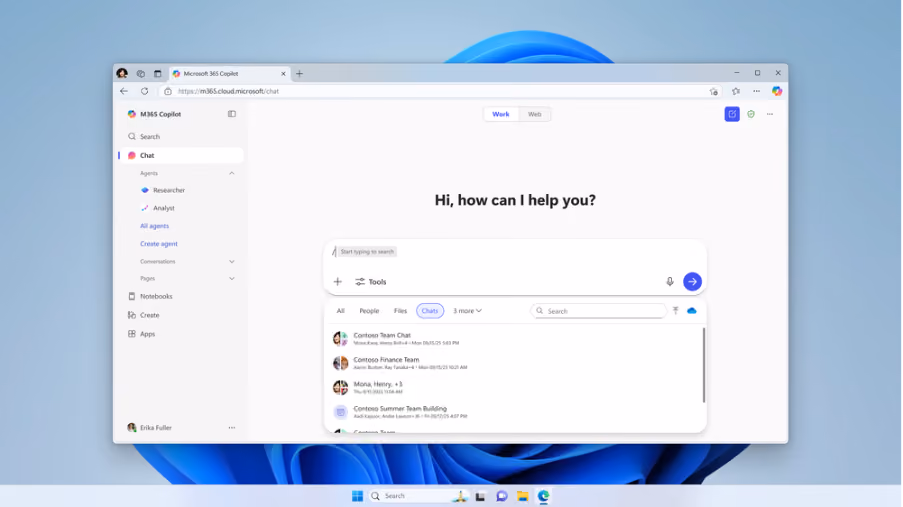Select Chat in the sidebar
This screenshot has width=903, height=507.
click(181, 156)
